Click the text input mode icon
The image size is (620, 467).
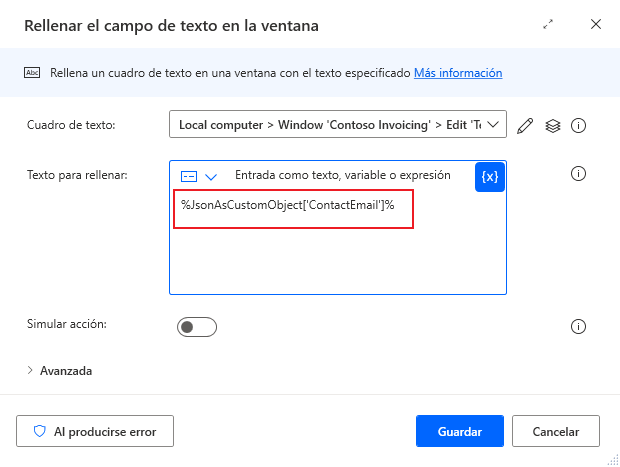pyautogui.click(x=189, y=176)
